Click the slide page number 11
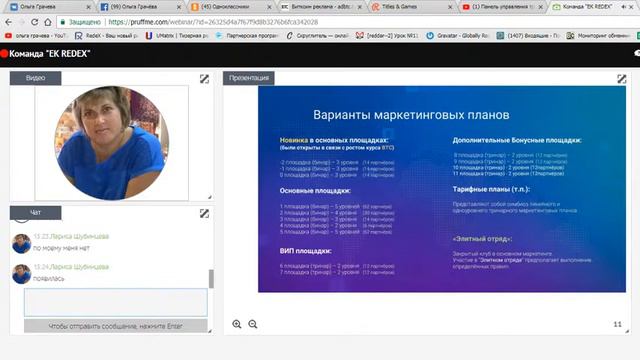Image resolution: width=640 pixels, height=360 pixels. click(x=617, y=324)
